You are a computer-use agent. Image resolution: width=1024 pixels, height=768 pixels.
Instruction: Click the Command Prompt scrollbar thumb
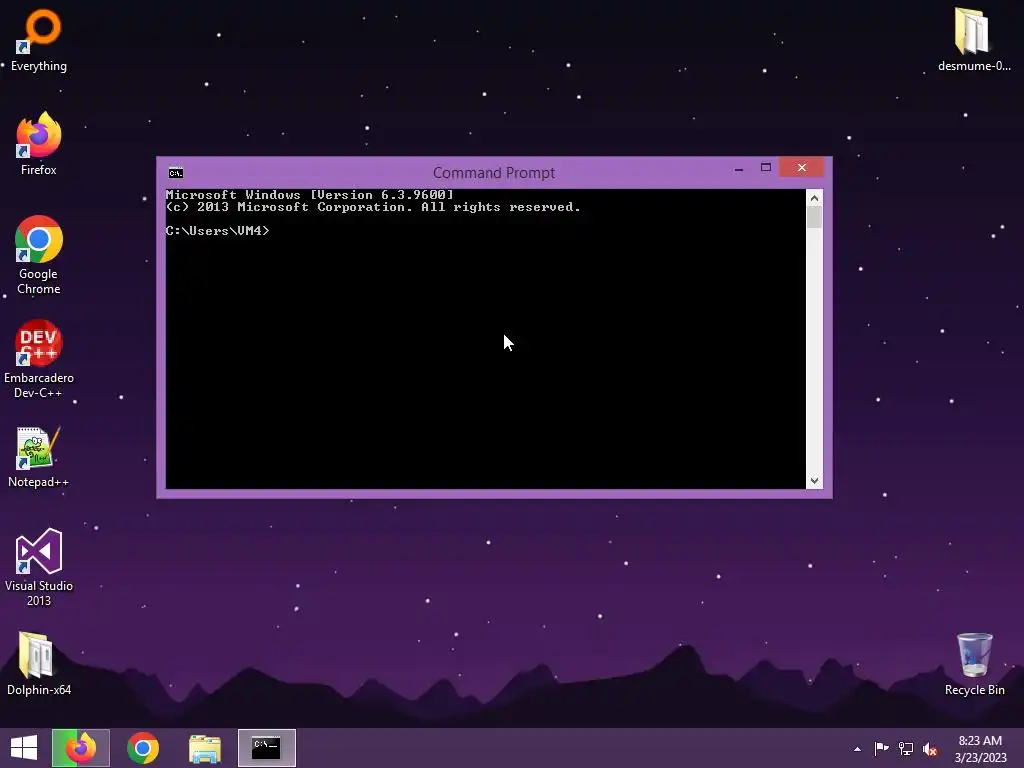(x=814, y=217)
